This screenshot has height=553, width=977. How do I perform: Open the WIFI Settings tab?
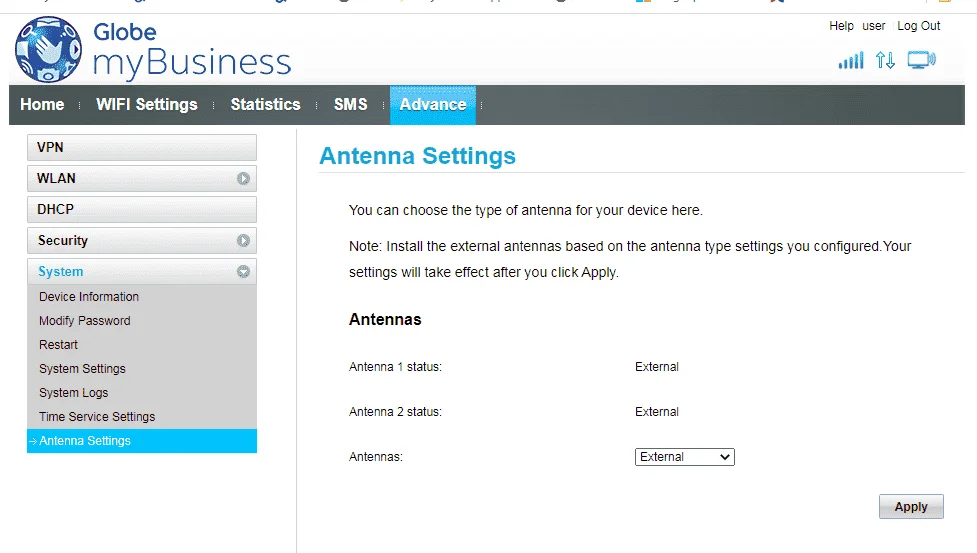(147, 105)
